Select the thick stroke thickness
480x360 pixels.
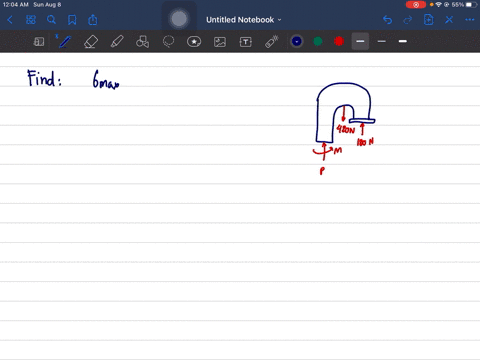[x=403, y=41]
